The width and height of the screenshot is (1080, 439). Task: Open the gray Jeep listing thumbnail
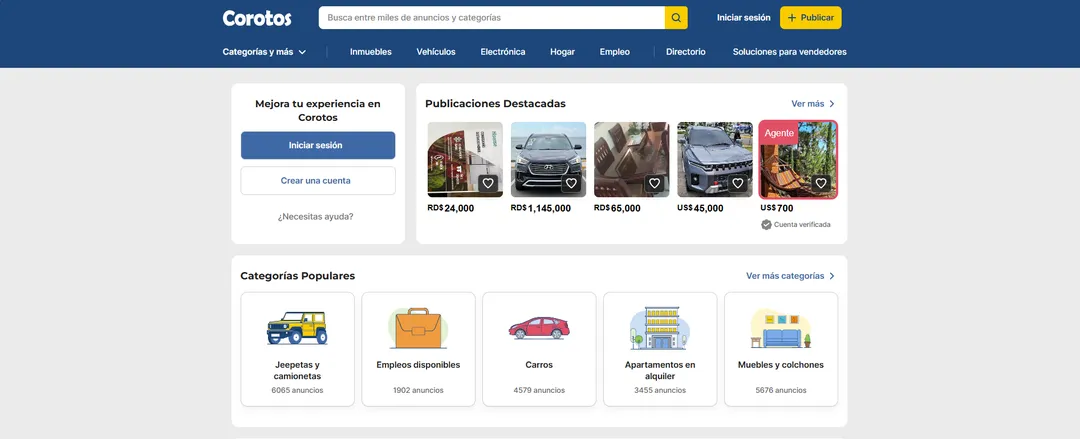pyautogui.click(x=715, y=160)
